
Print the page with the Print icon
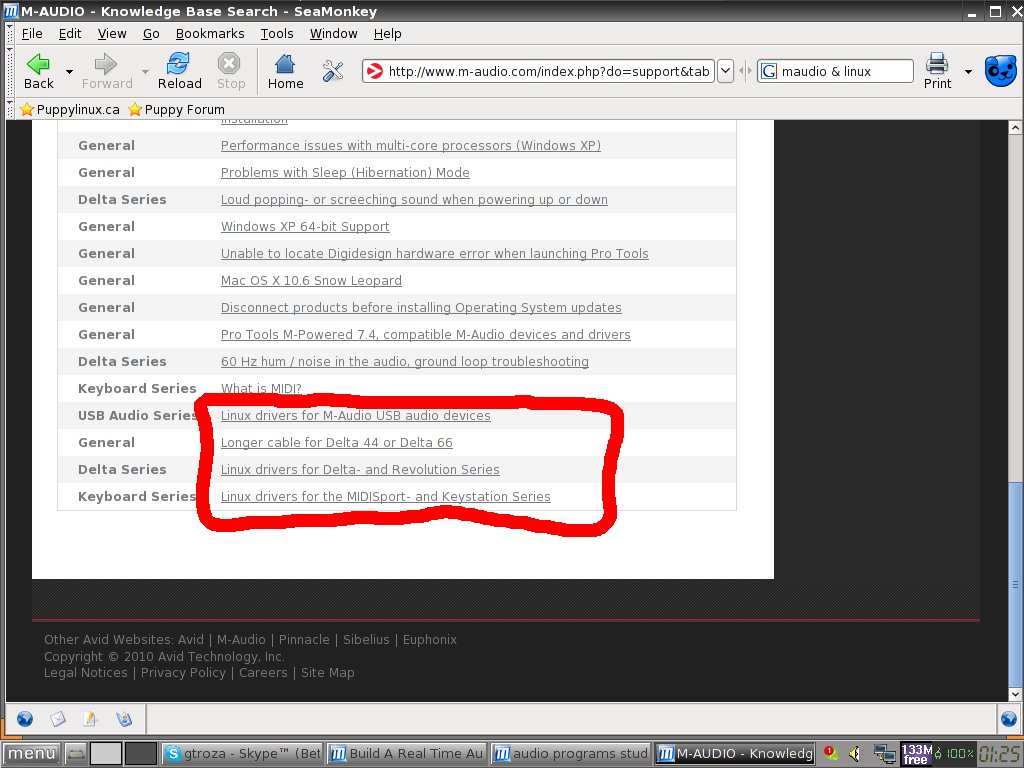937,71
